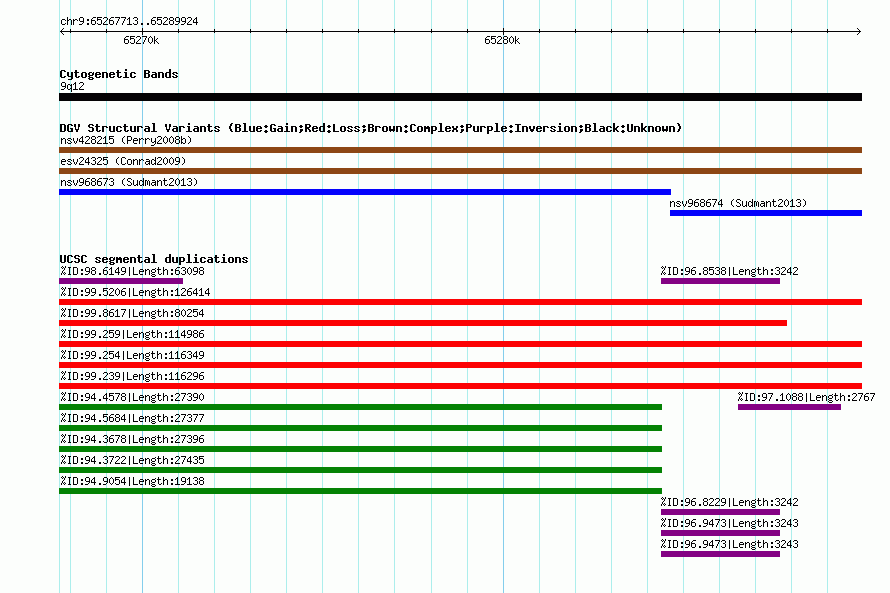Select the purple bar under %ID:97.1088|Length:2767

pos(790,407)
